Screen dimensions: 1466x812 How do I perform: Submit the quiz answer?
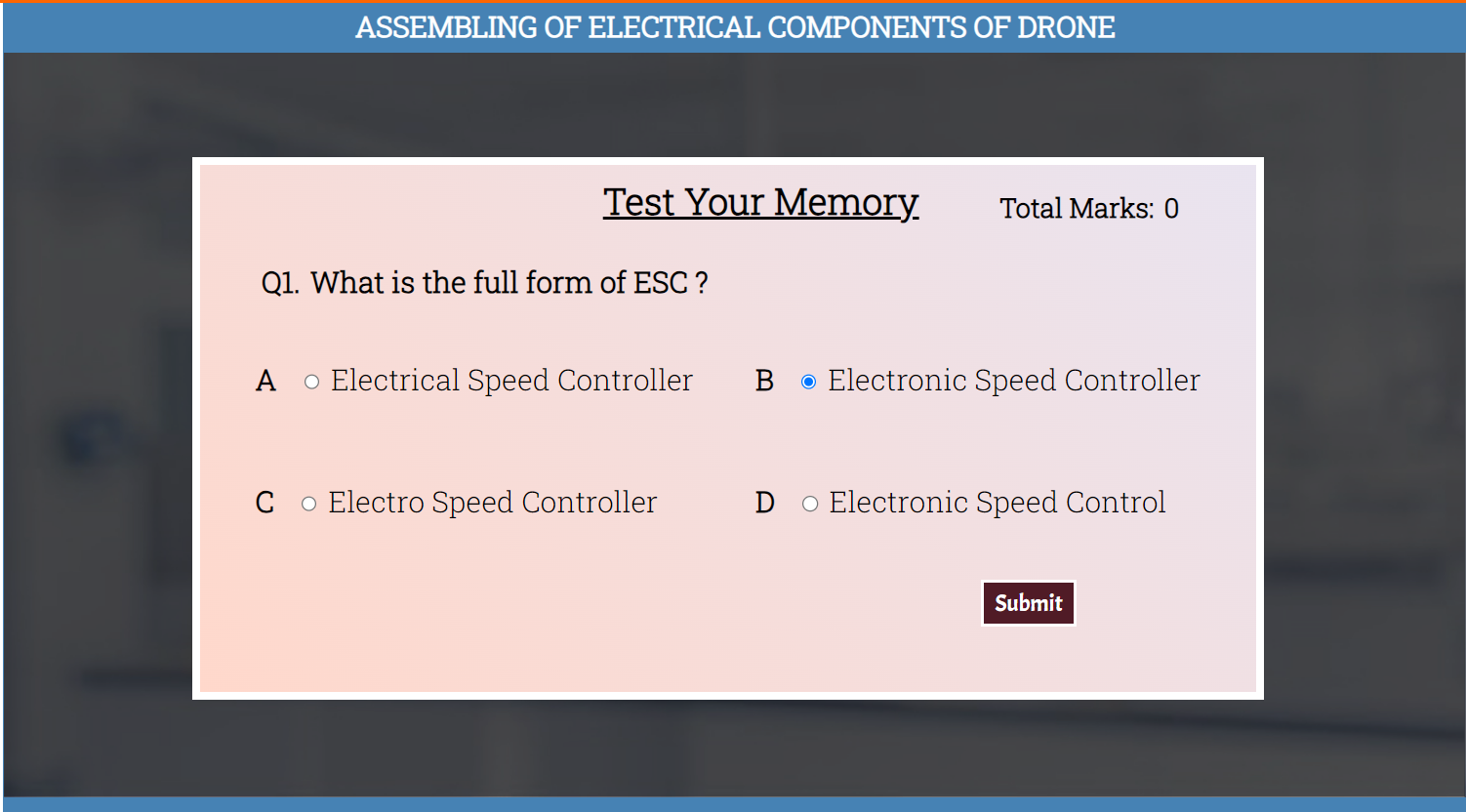pos(1028,603)
